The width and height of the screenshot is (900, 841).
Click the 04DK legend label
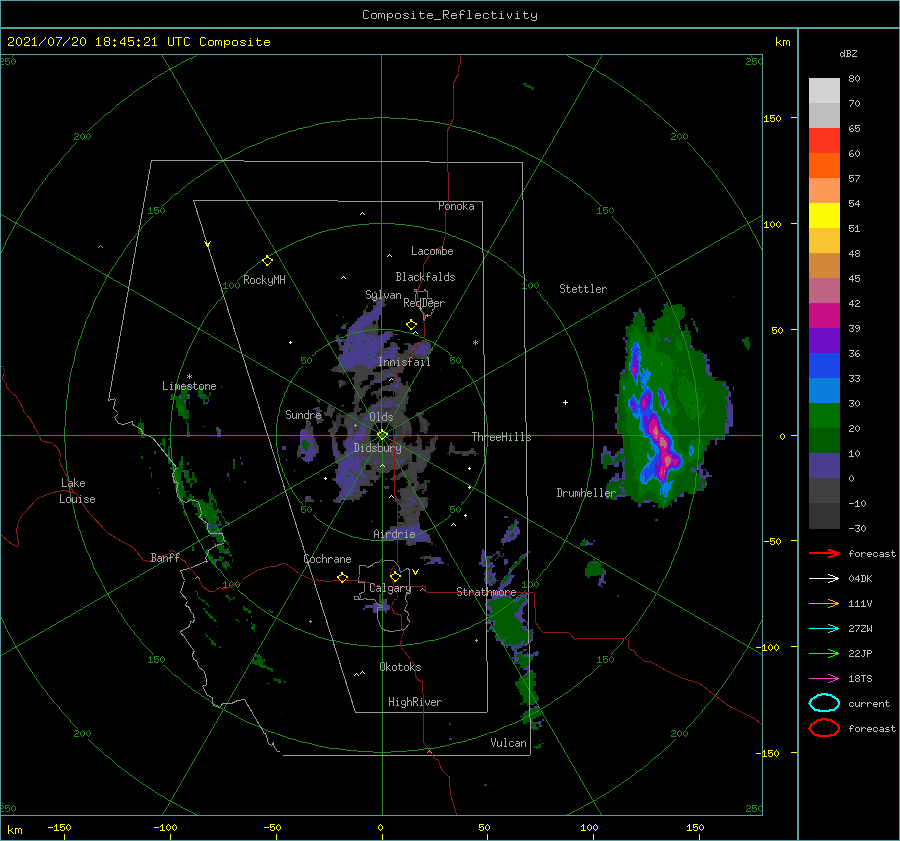pos(860,578)
